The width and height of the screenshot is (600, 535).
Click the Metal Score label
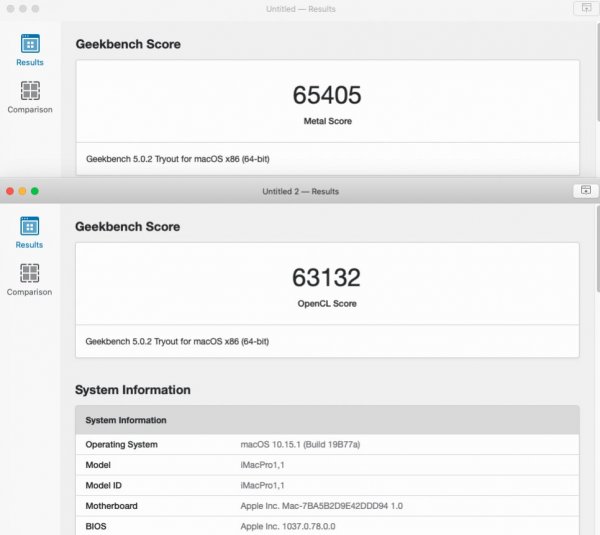tap(328, 121)
